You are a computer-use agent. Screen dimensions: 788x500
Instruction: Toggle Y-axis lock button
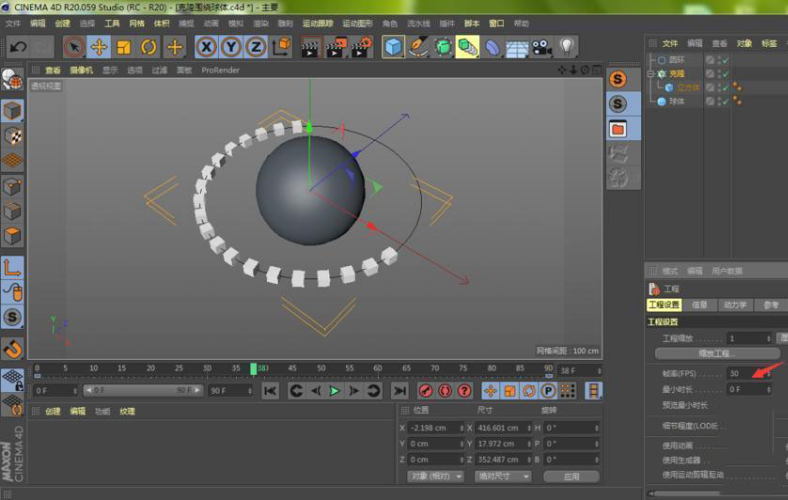click(x=231, y=47)
